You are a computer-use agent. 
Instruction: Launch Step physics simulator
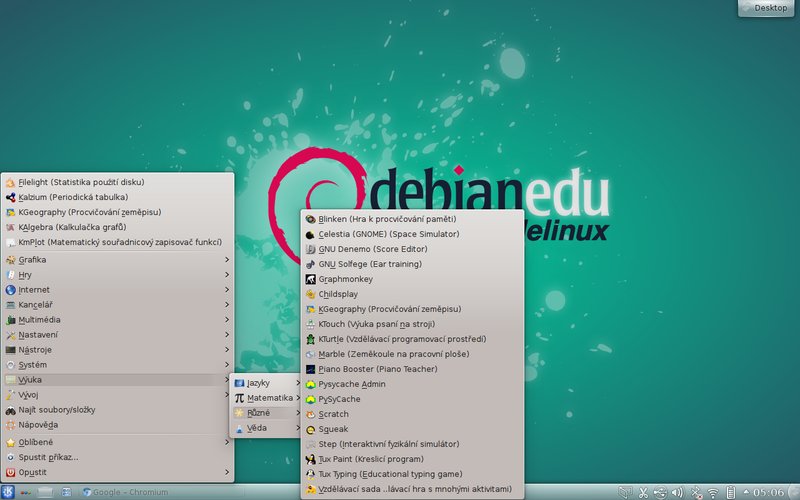(x=412, y=444)
